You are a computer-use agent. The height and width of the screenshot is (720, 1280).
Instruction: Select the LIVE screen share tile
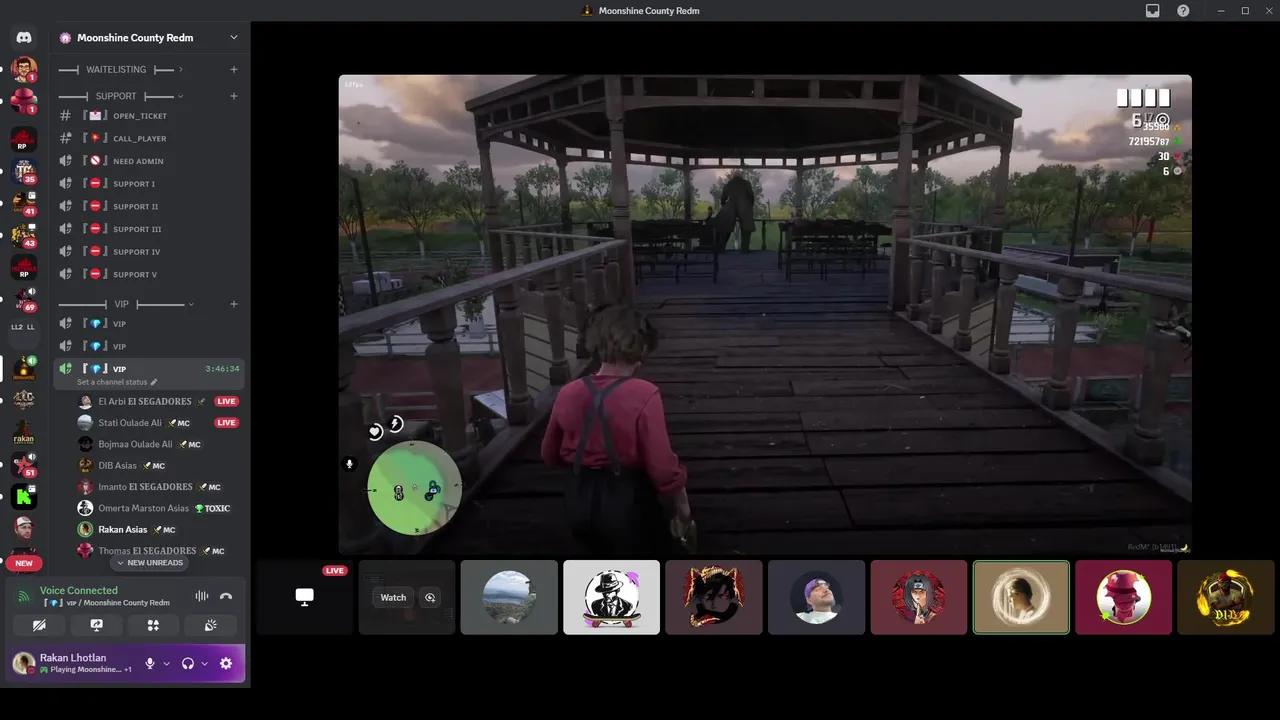point(304,597)
